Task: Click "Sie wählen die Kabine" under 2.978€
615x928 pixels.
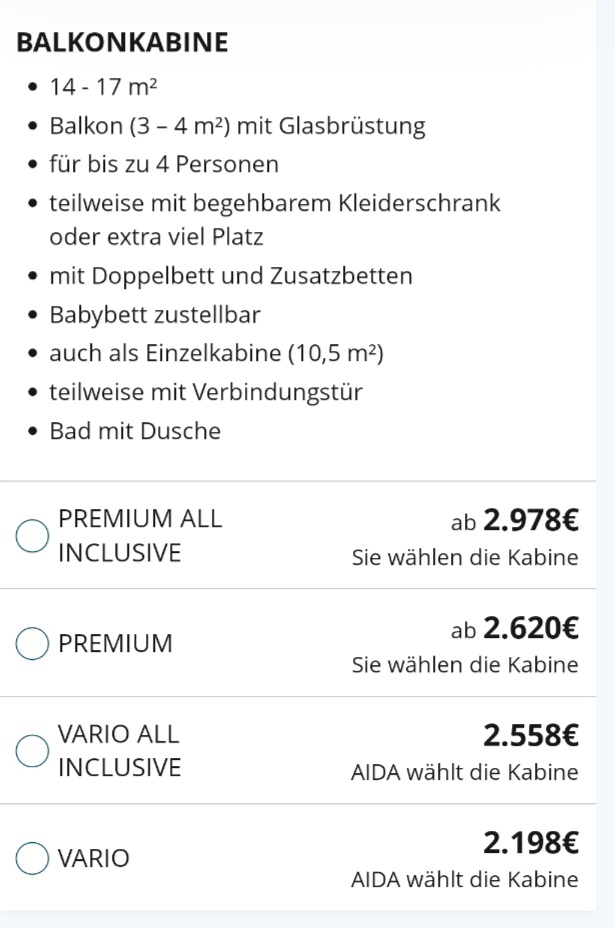Action: [x=464, y=558]
